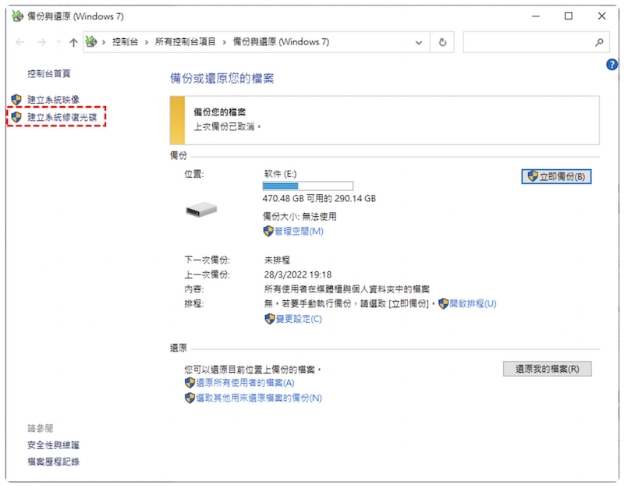Open 檔案歷程記錄 link

click(53, 462)
